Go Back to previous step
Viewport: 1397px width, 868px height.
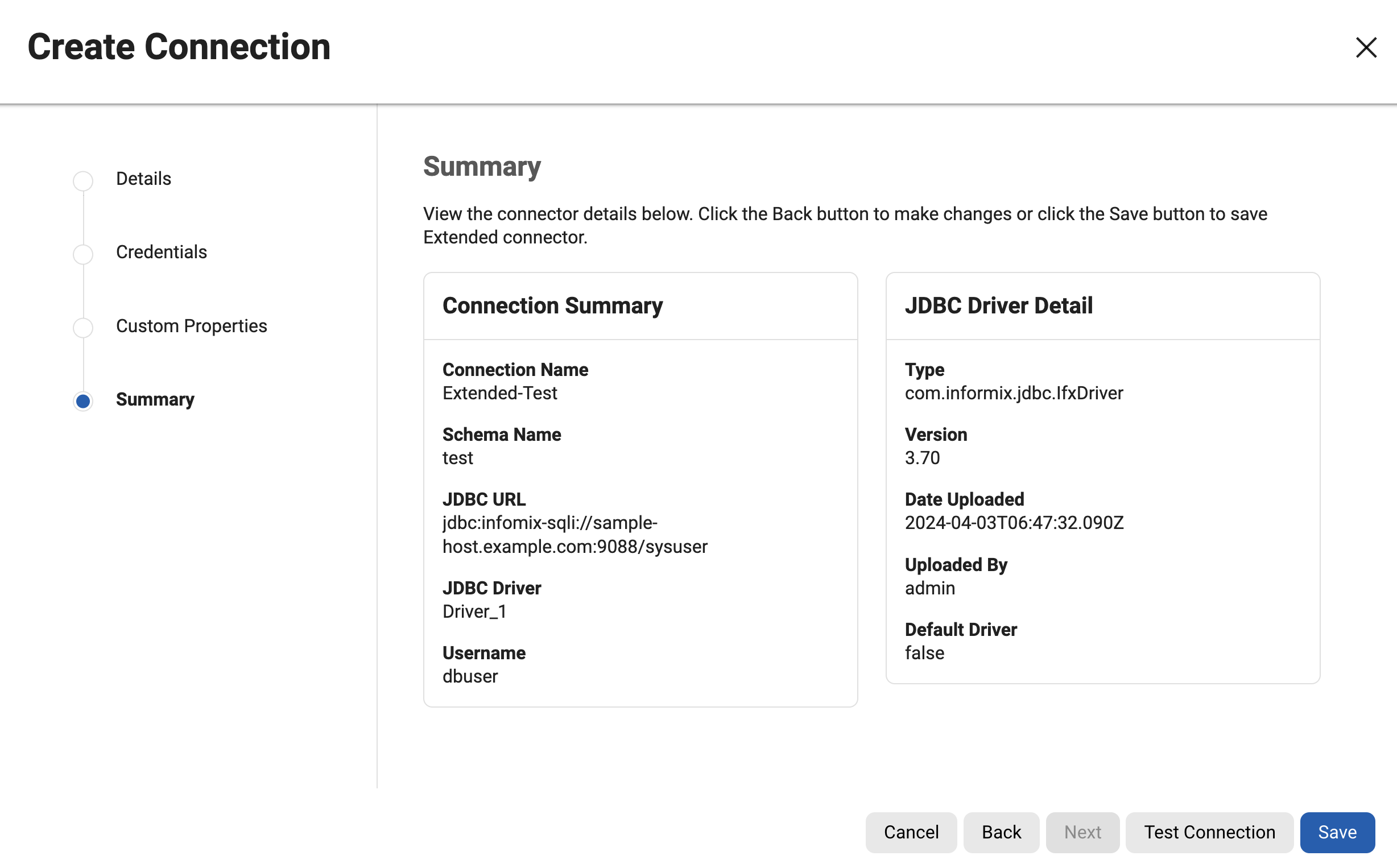[1001, 832]
